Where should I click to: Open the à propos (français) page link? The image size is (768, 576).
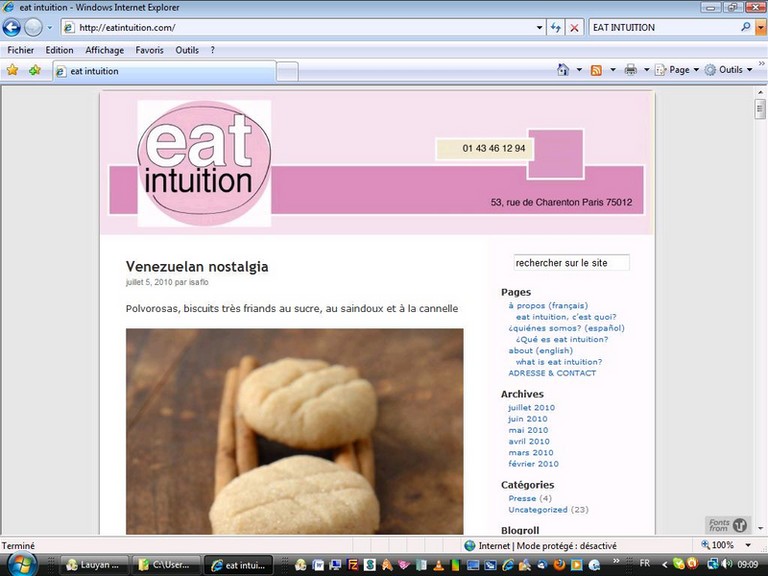click(548, 306)
